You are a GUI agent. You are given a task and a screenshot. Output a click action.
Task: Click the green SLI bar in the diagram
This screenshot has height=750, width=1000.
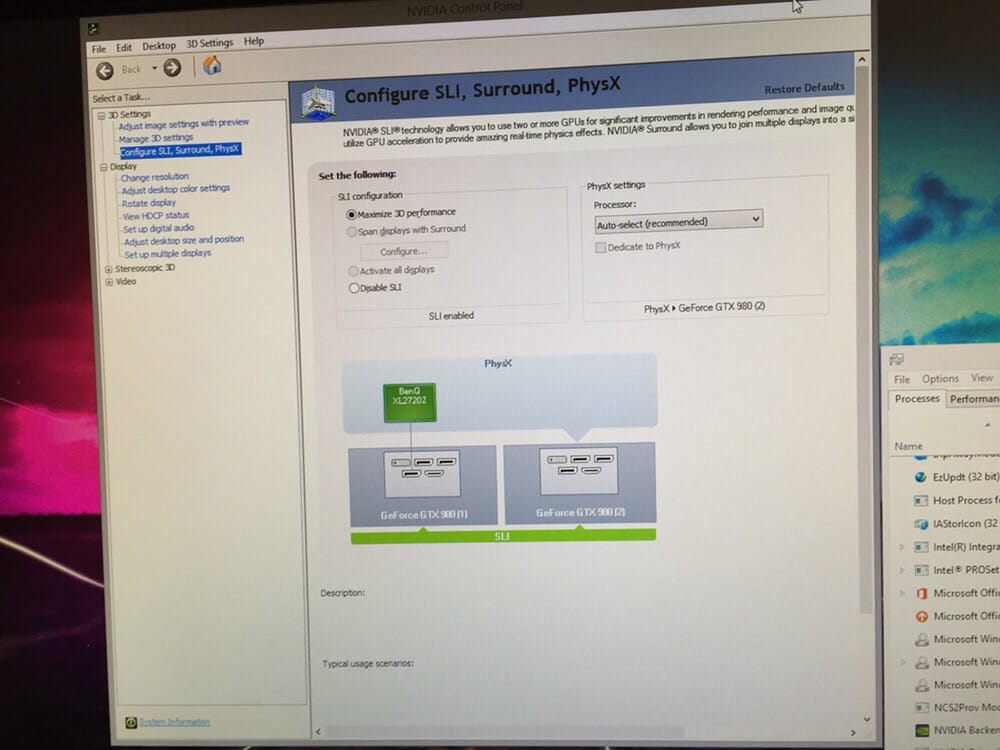pyautogui.click(x=503, y=536)
